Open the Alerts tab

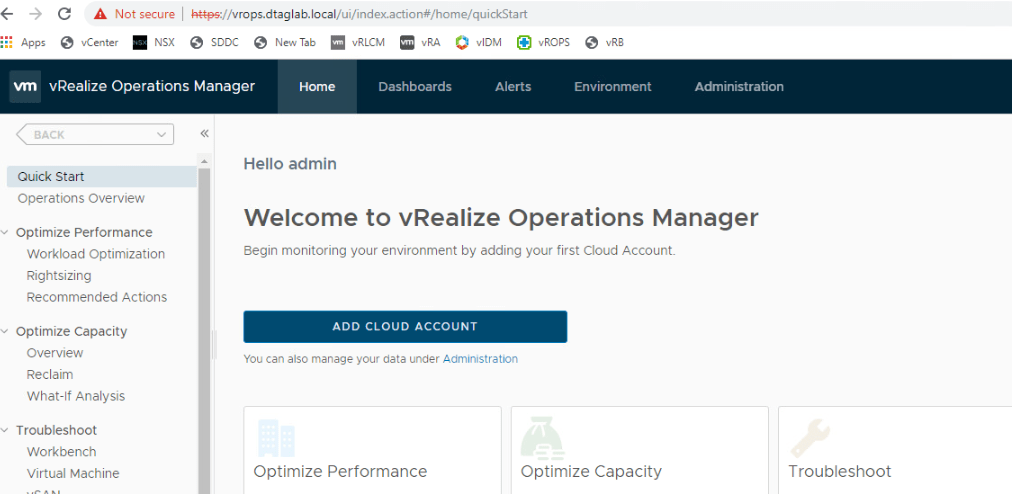(512, 87)
